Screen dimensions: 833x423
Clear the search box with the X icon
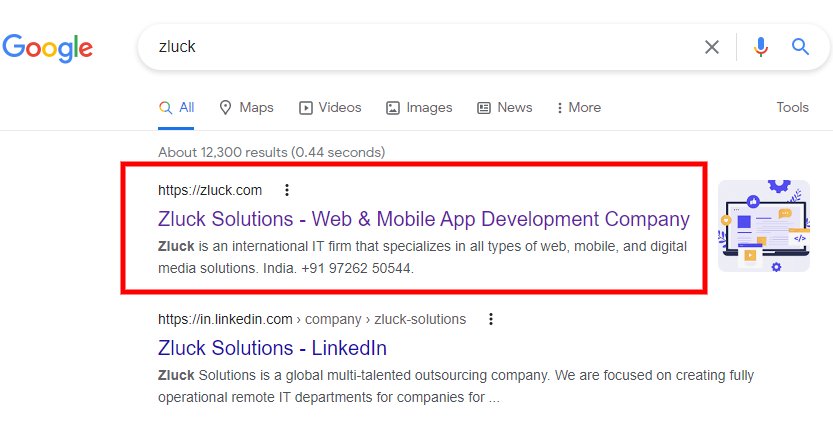tap(711, 47)
